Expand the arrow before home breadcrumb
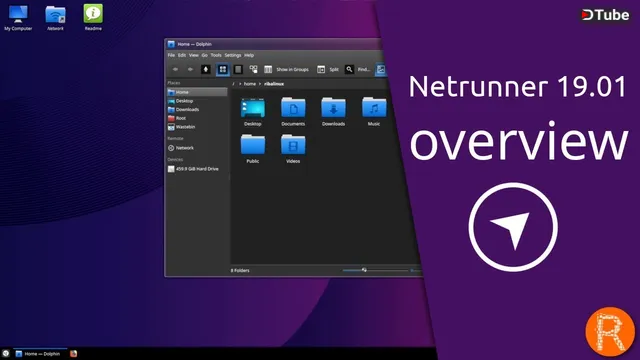The width and height of the screenshot is (640, 360). click(240, 84)
